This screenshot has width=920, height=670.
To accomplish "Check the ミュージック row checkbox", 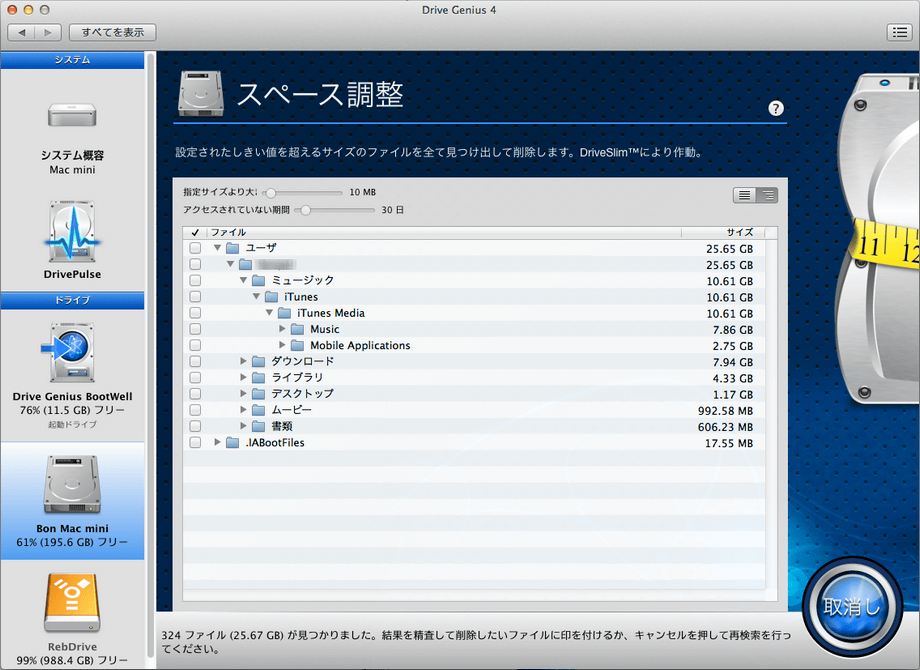I will point(195,280).
